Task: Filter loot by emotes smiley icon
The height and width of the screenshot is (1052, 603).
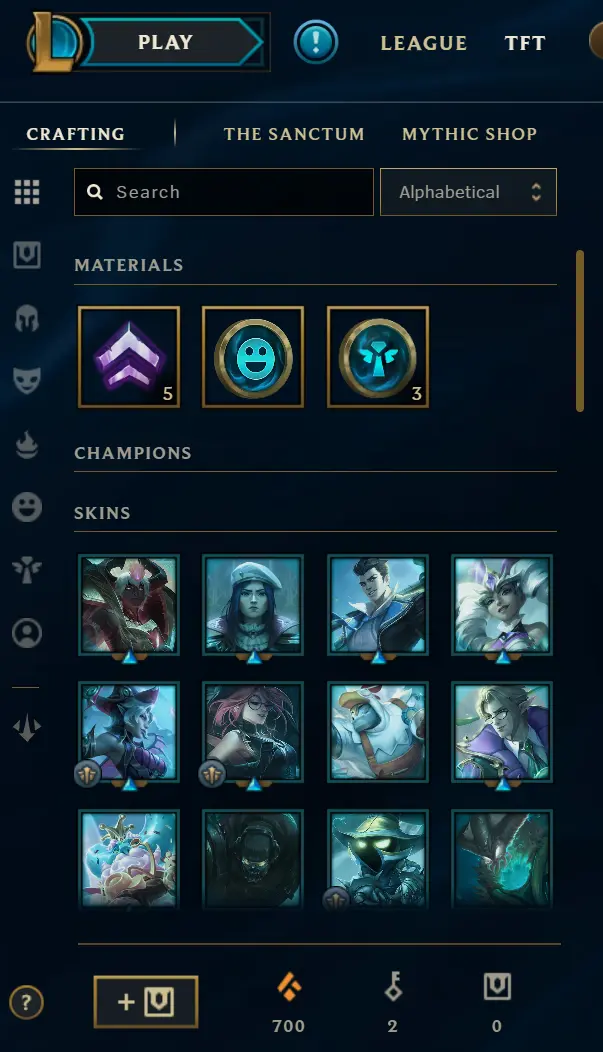Action: point(27,507)
